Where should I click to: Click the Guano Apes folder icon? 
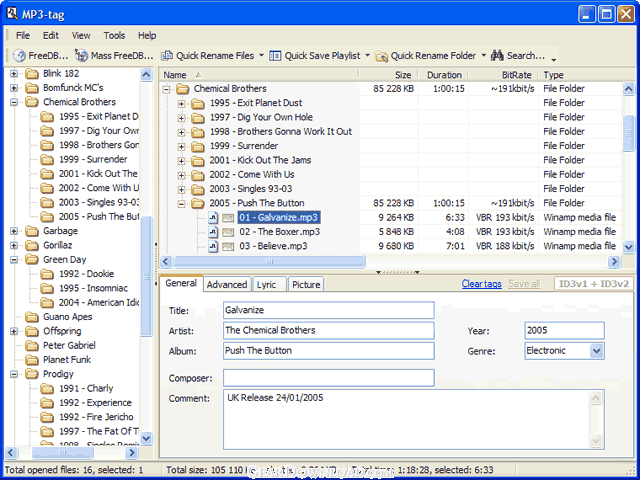(x=31, y=317)
